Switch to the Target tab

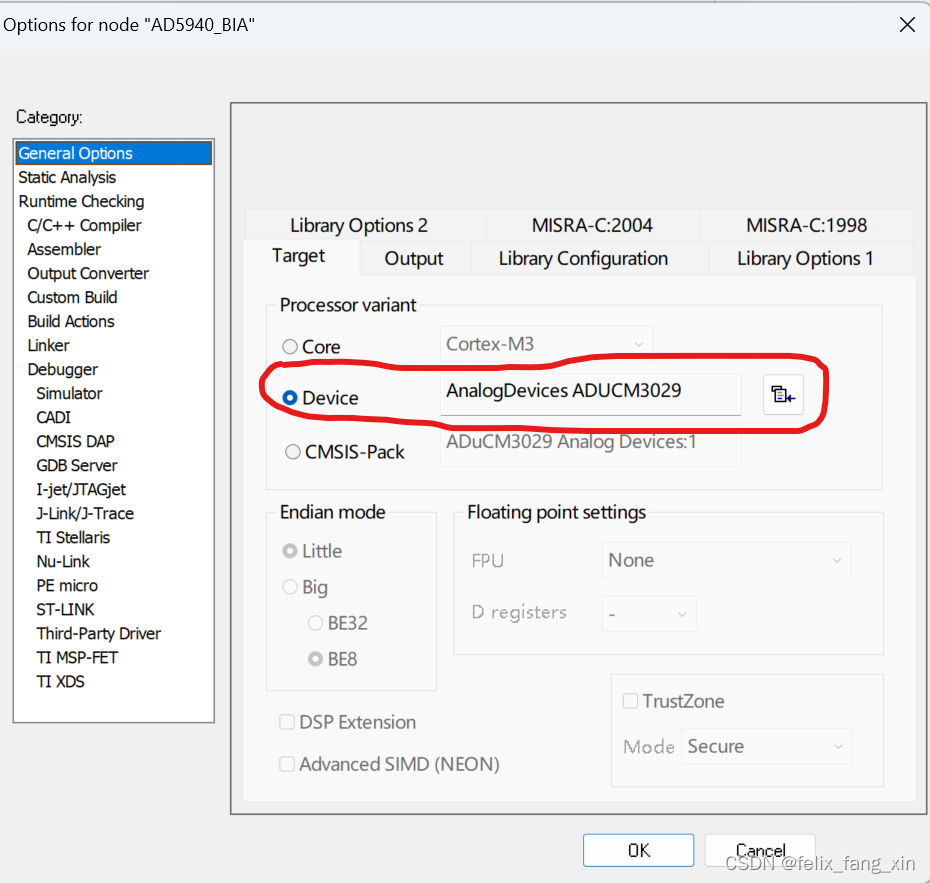coord(299,256)
